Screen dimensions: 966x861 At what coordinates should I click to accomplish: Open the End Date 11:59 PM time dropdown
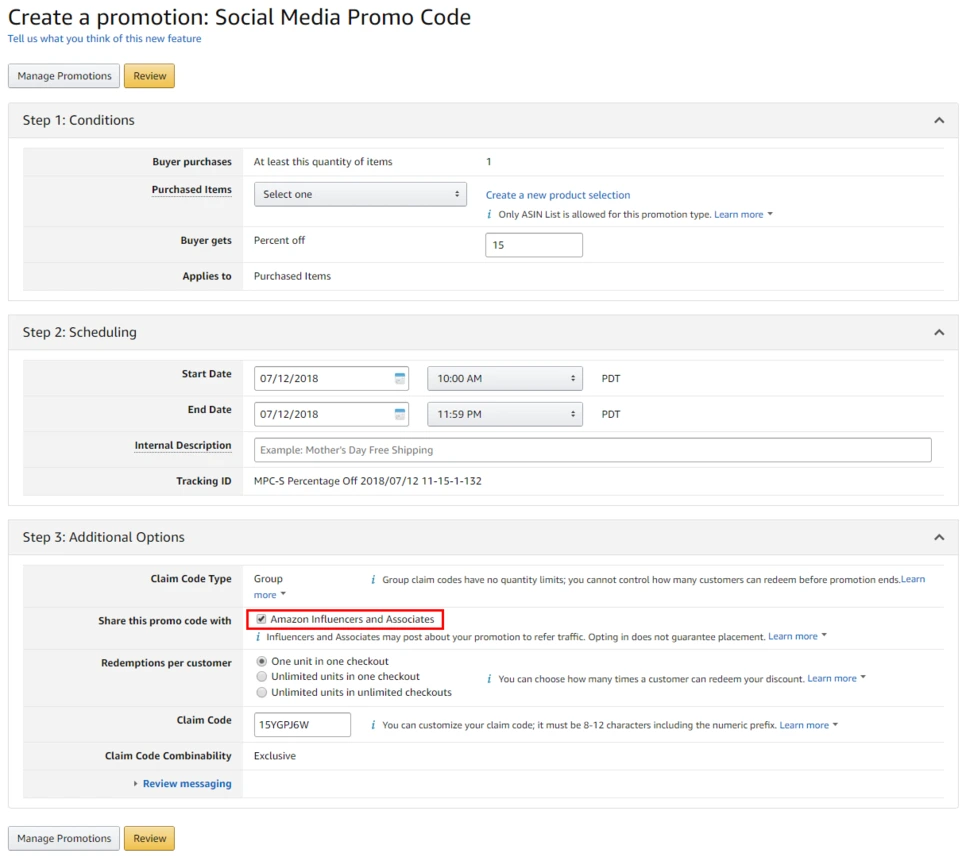[x=504, y=414]
